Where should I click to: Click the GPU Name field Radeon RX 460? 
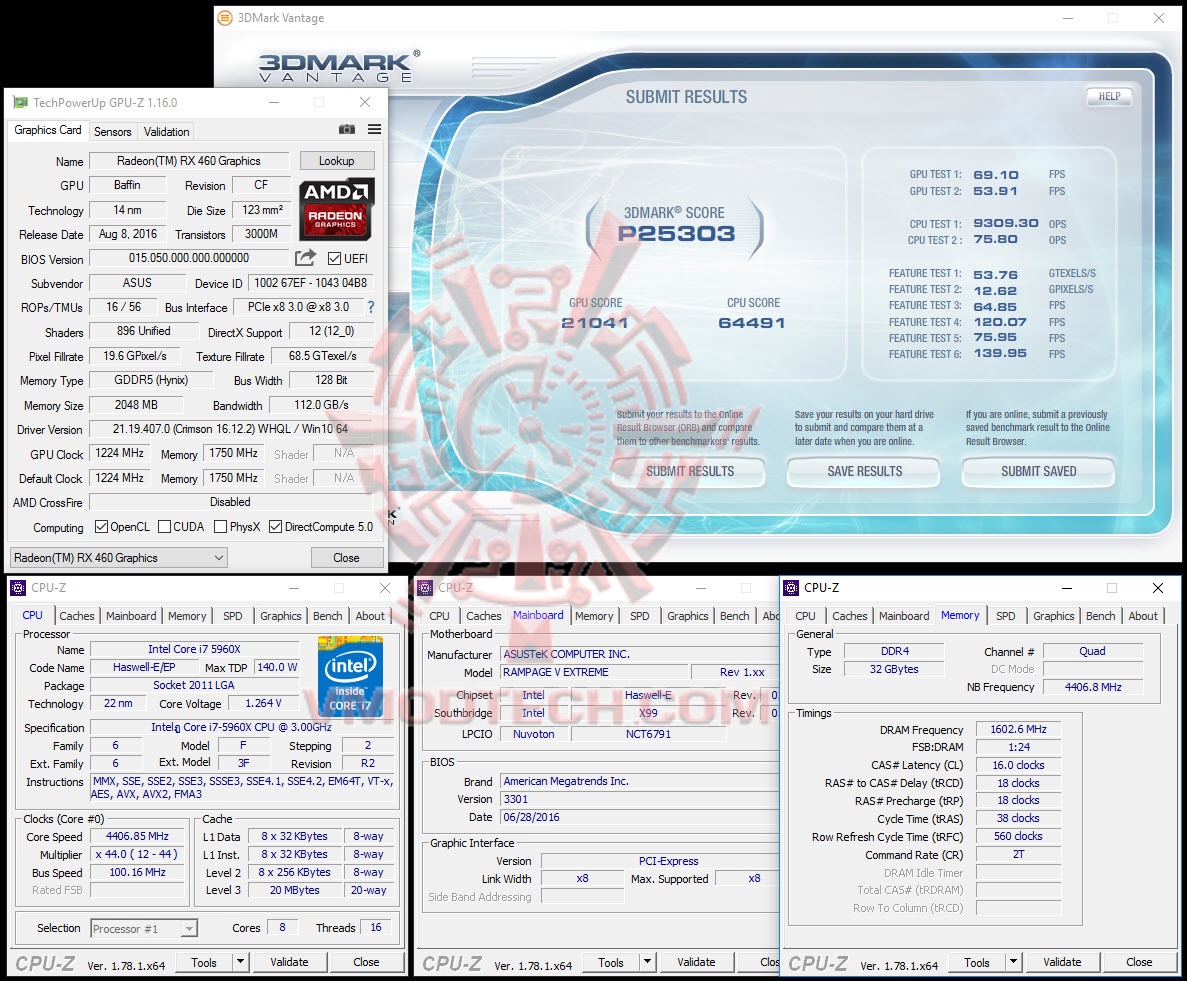point(189,160)
